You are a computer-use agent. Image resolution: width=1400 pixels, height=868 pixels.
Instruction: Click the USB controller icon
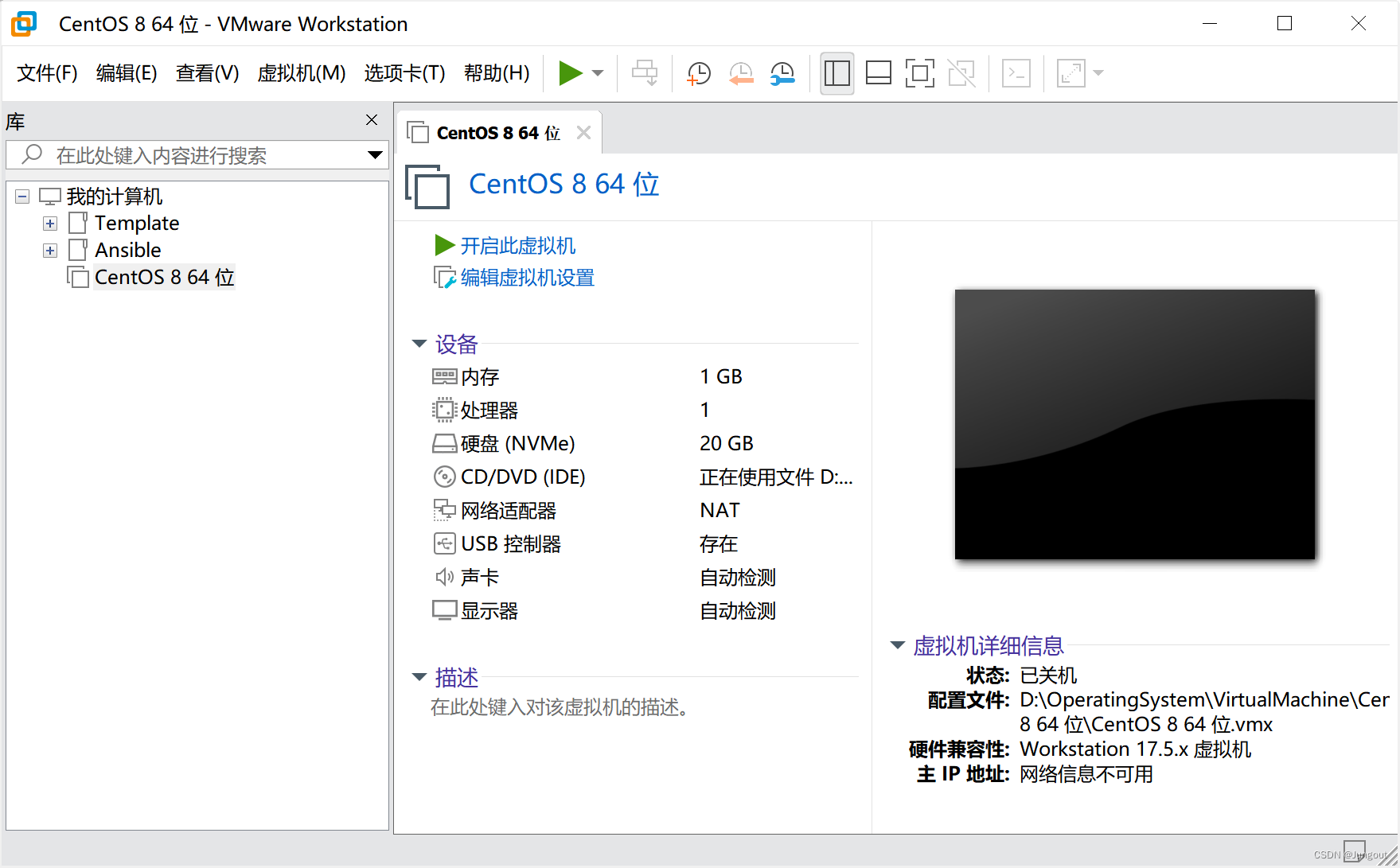(444, 543)
